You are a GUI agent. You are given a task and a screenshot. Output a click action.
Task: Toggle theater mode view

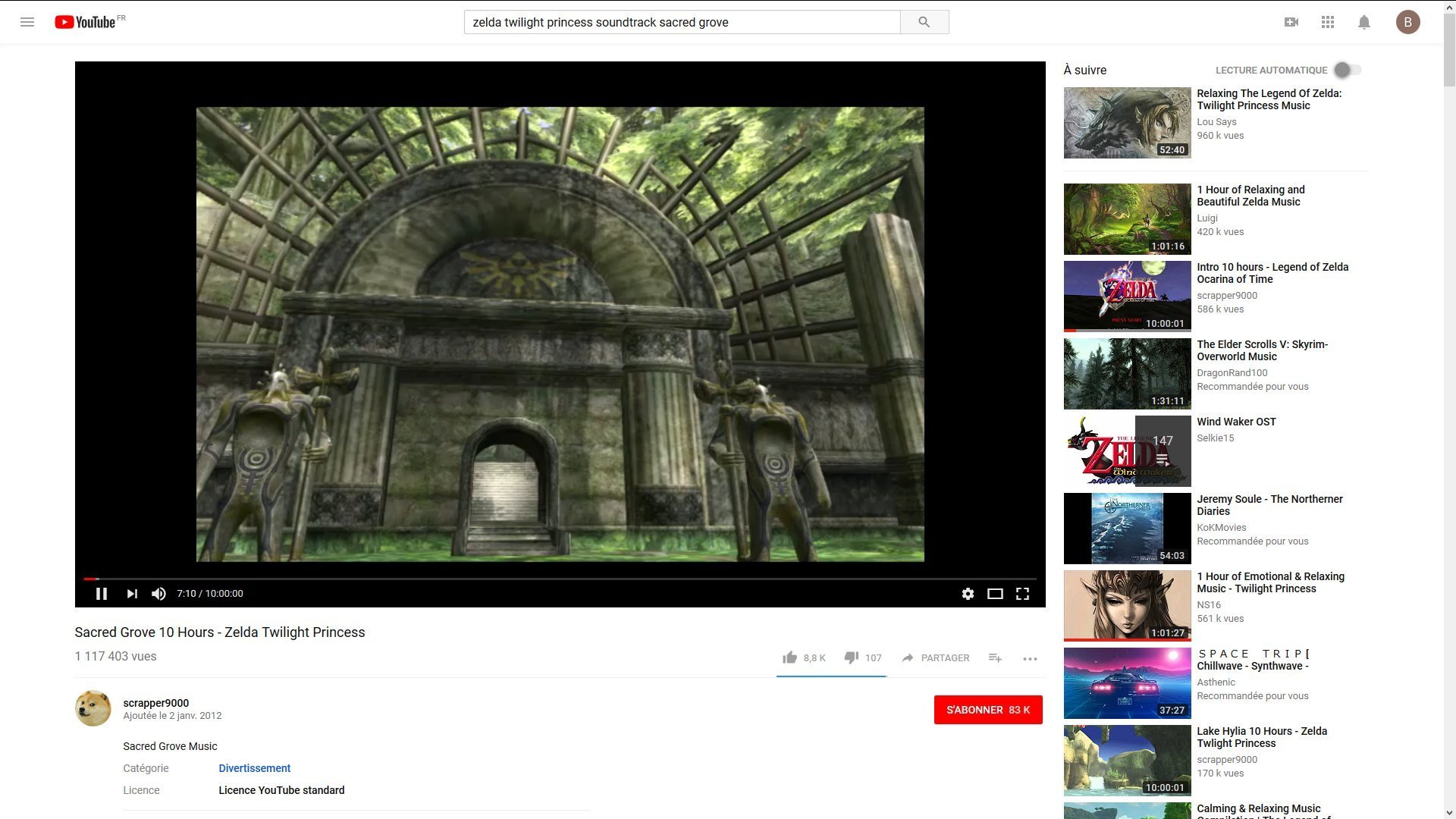pyautogui.click(x=995, y=594)
